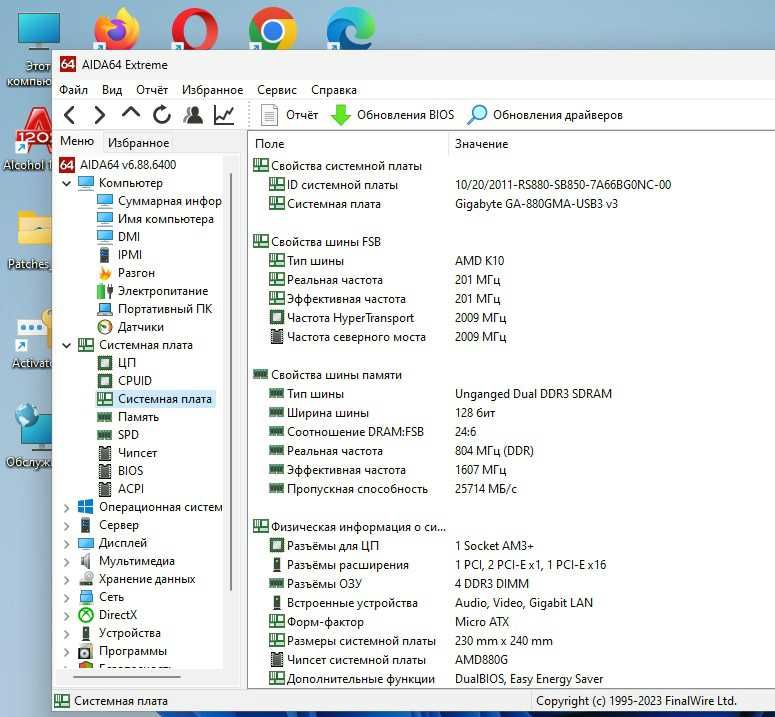Open the Вид menu

(112, 90)
